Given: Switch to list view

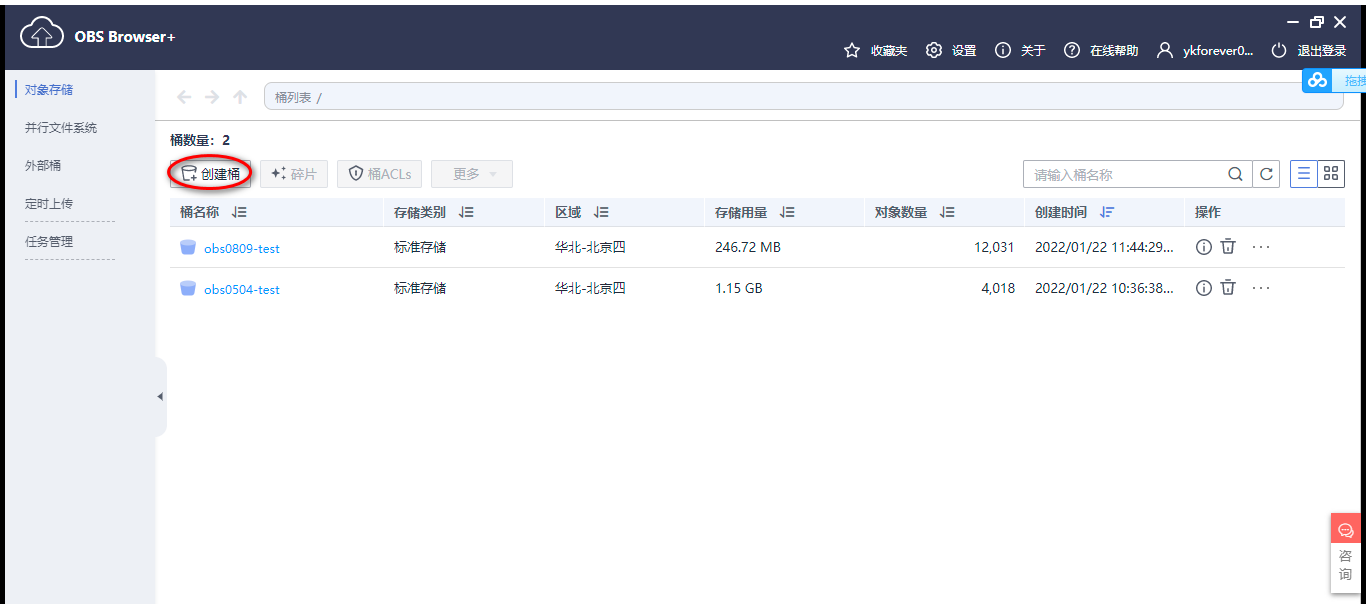Looking at the screenshot, I should (1303, 174).
